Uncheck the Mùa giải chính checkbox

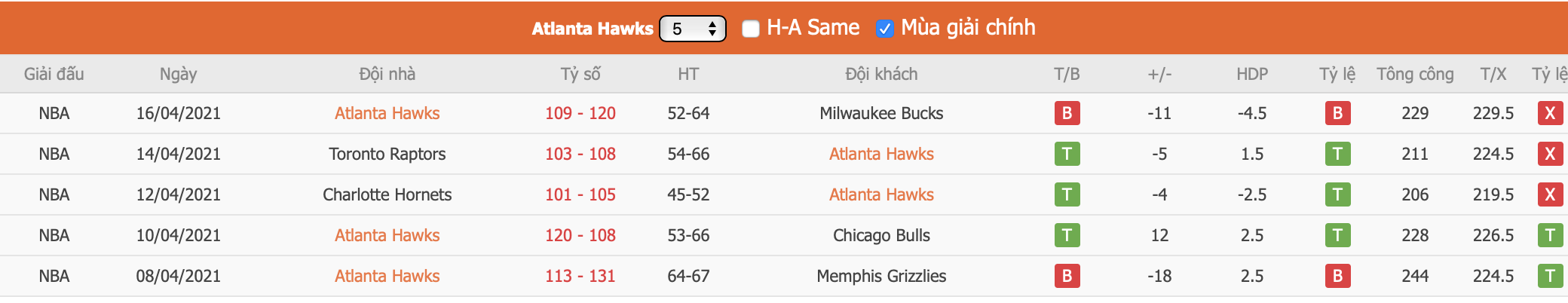pos(884,29)
